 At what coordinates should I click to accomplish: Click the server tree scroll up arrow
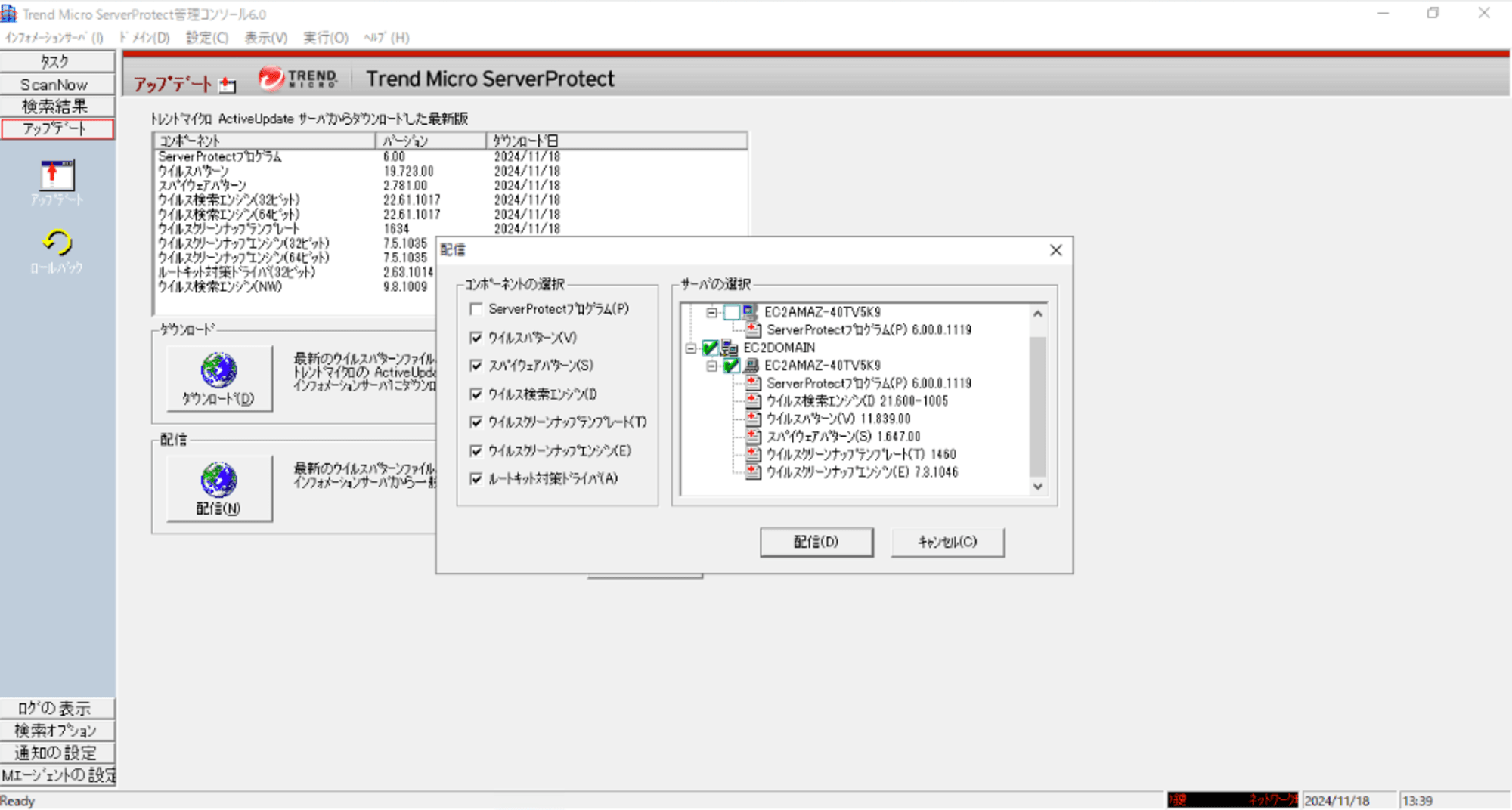click(1038, 313)
